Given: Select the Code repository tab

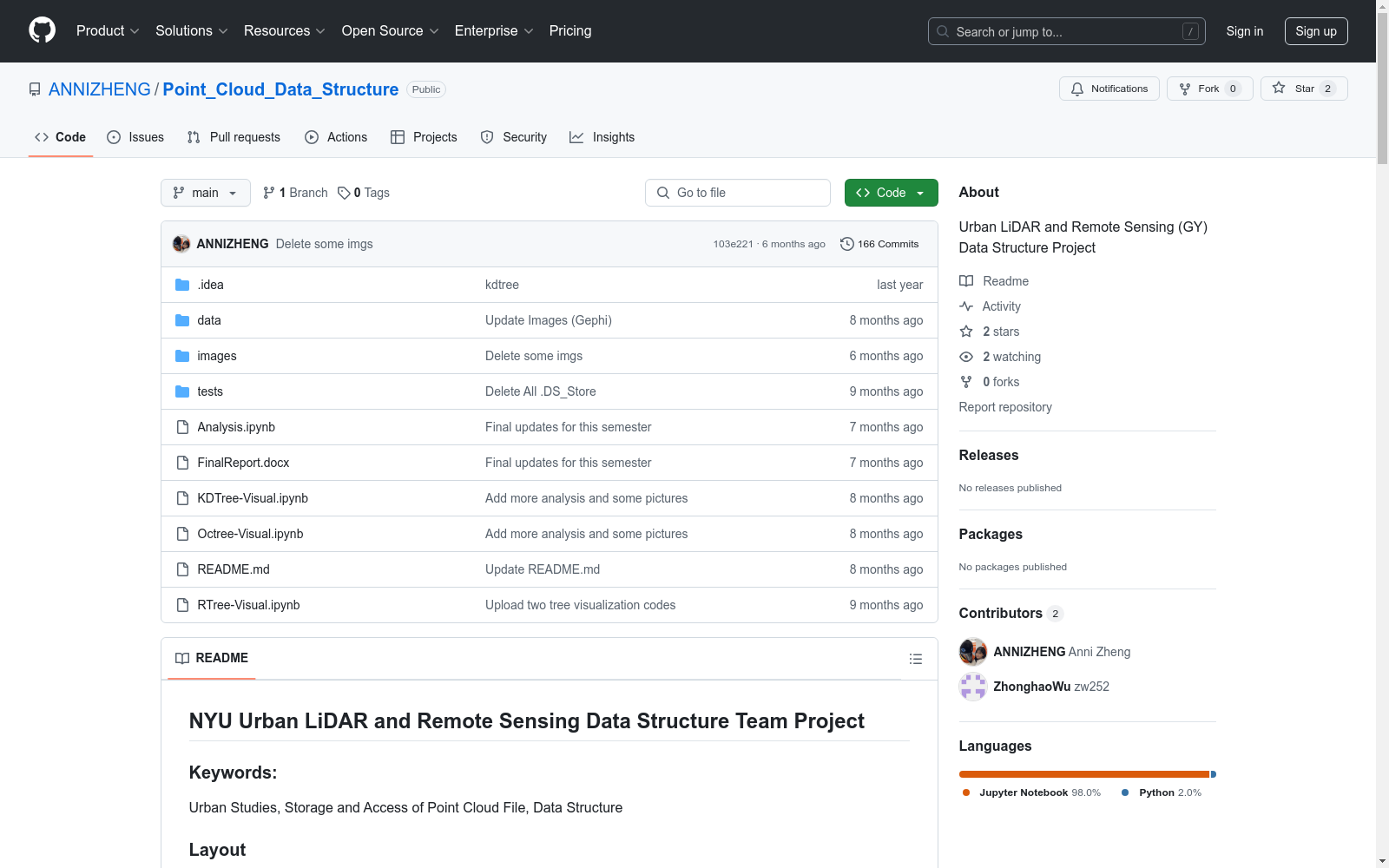Looking at the screenshot, I should (61, 137).
